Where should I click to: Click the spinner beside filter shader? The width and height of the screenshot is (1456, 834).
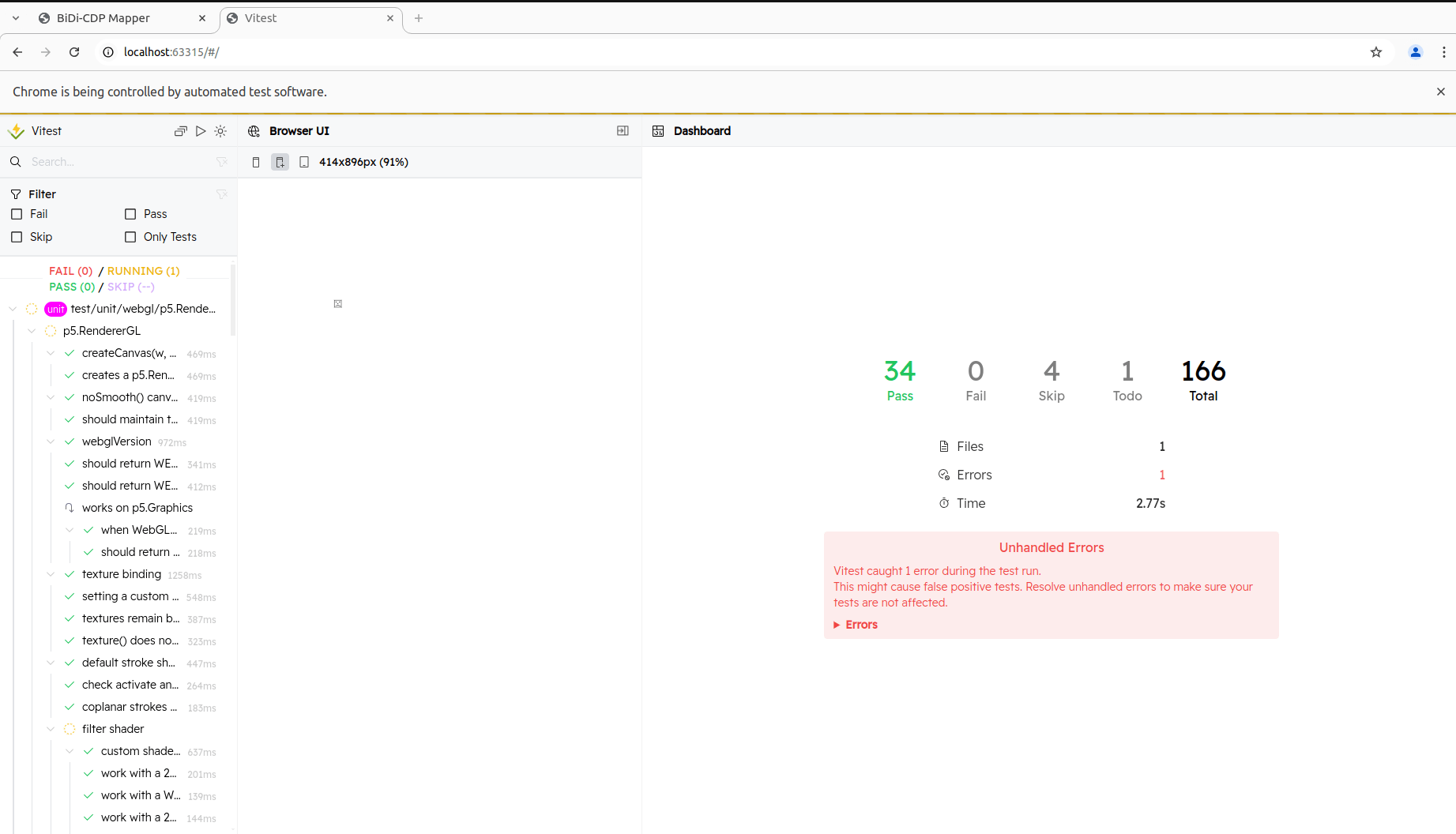70,729
